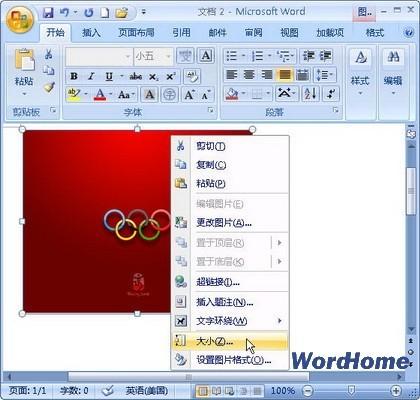Apply red font color
This screenshot has width=420, height=400.
coord(100,95)
